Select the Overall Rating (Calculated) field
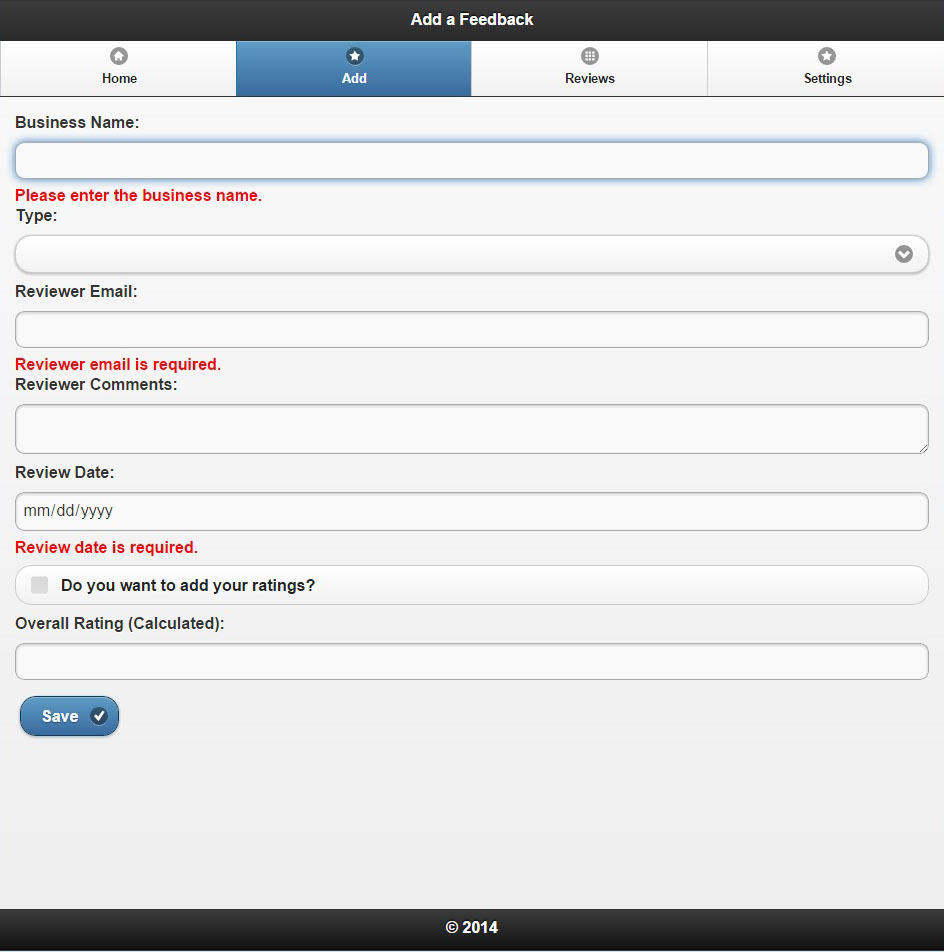Screen dimensions: 944x952 (471, 662)
